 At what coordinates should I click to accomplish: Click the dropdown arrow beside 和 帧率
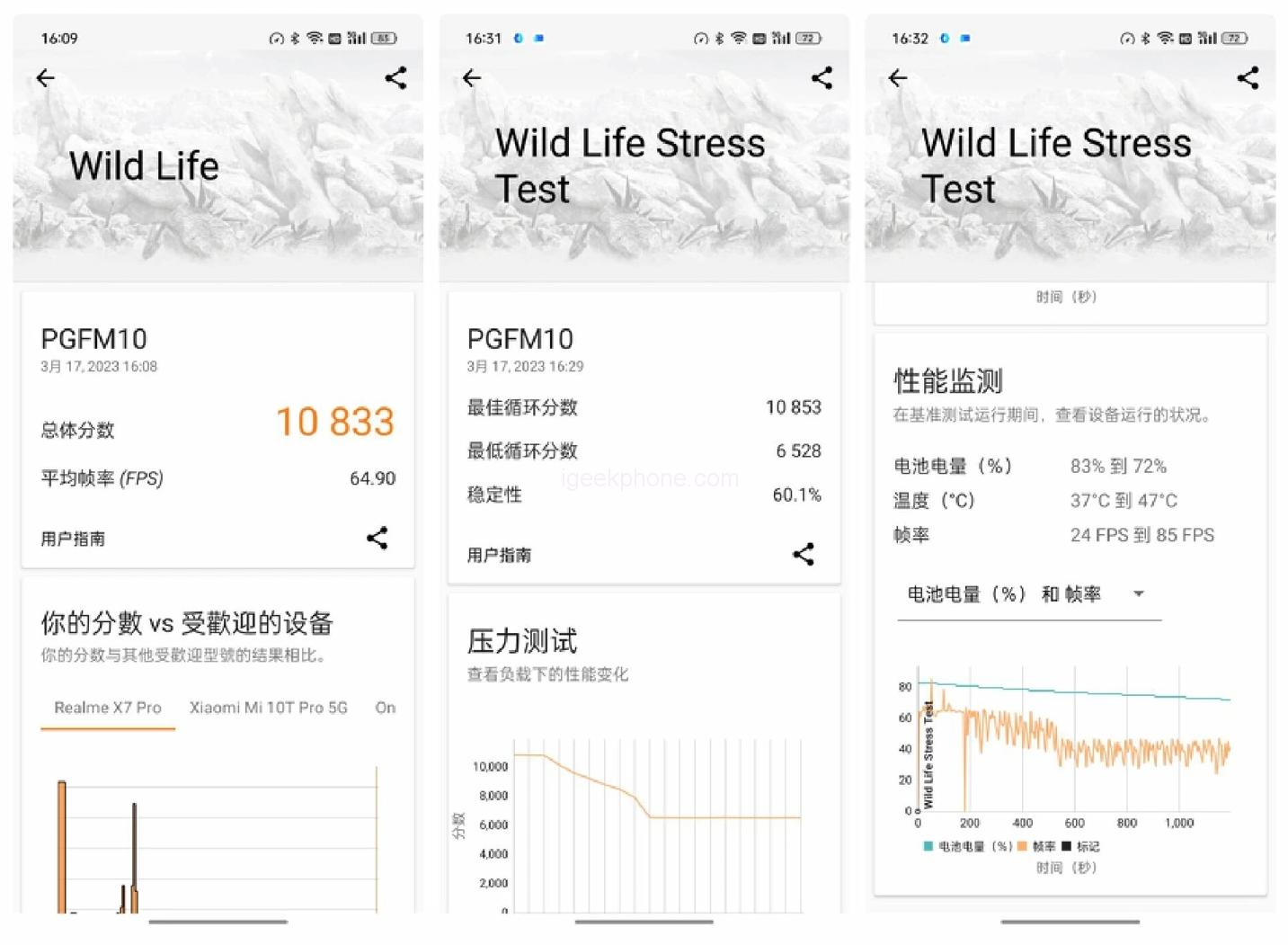1139,594
